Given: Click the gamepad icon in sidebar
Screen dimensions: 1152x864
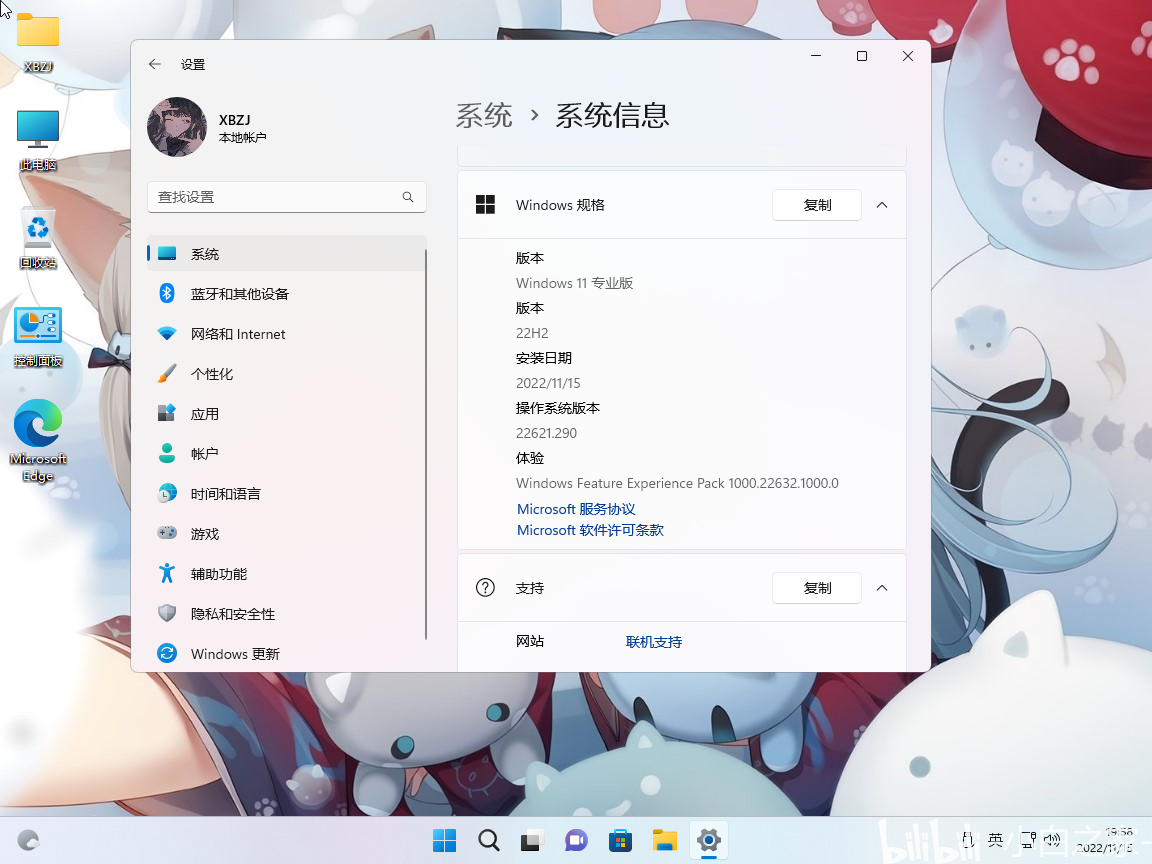Looking at the screenshot, I should click(x=167, y=533).
